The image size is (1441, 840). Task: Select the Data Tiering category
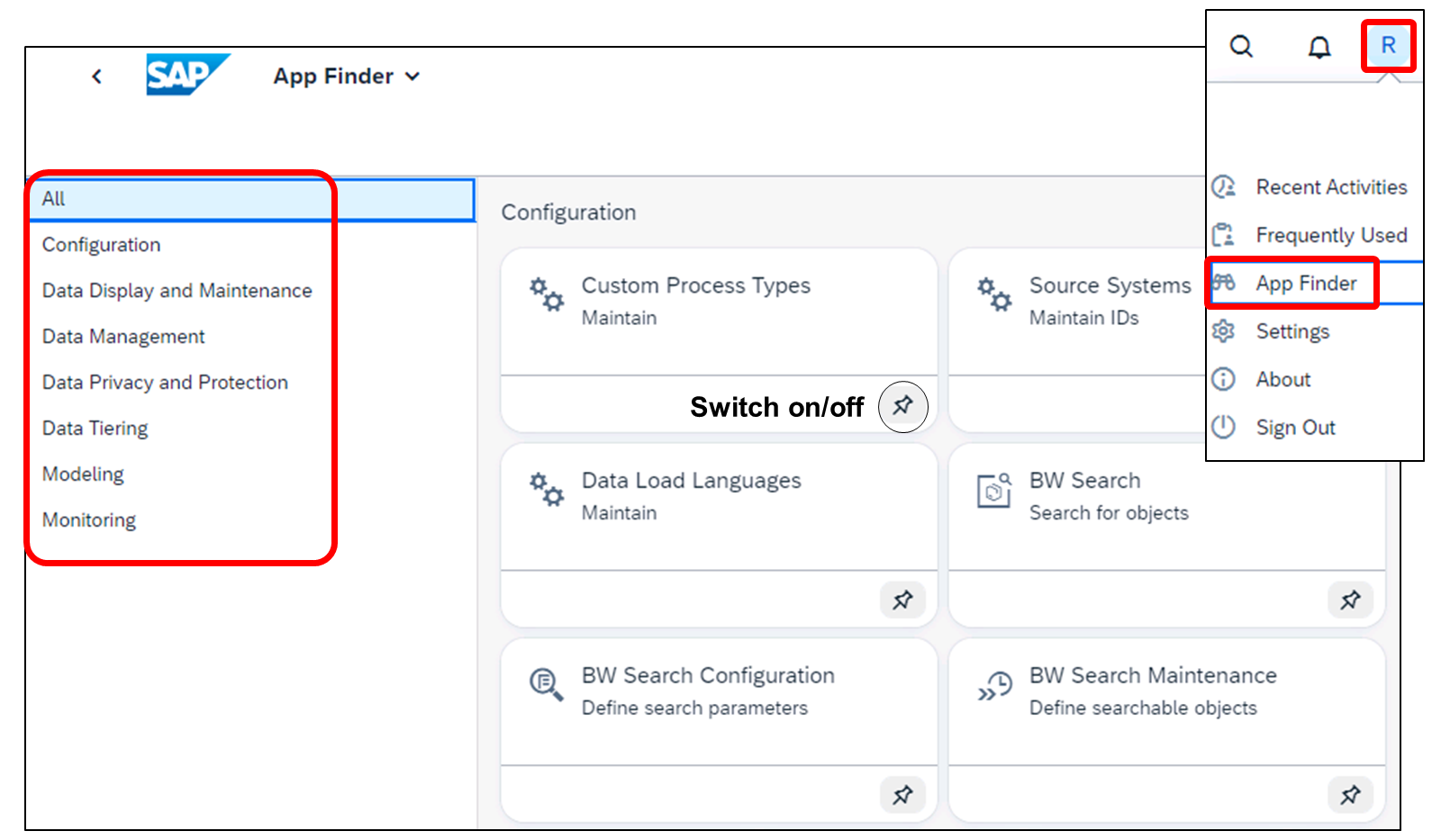(95, 429)
